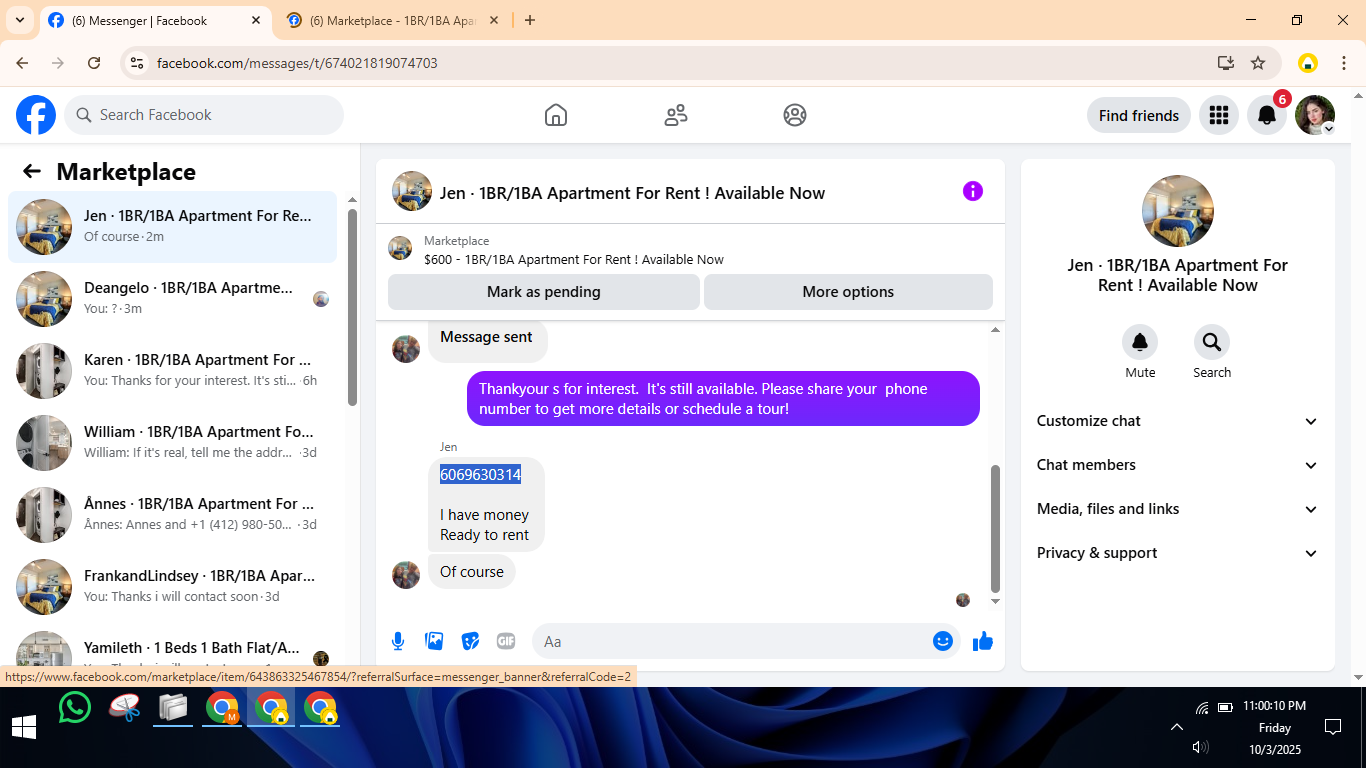Click Mark as pending button
Screen dimensions: 1366x768
point(544,292)
